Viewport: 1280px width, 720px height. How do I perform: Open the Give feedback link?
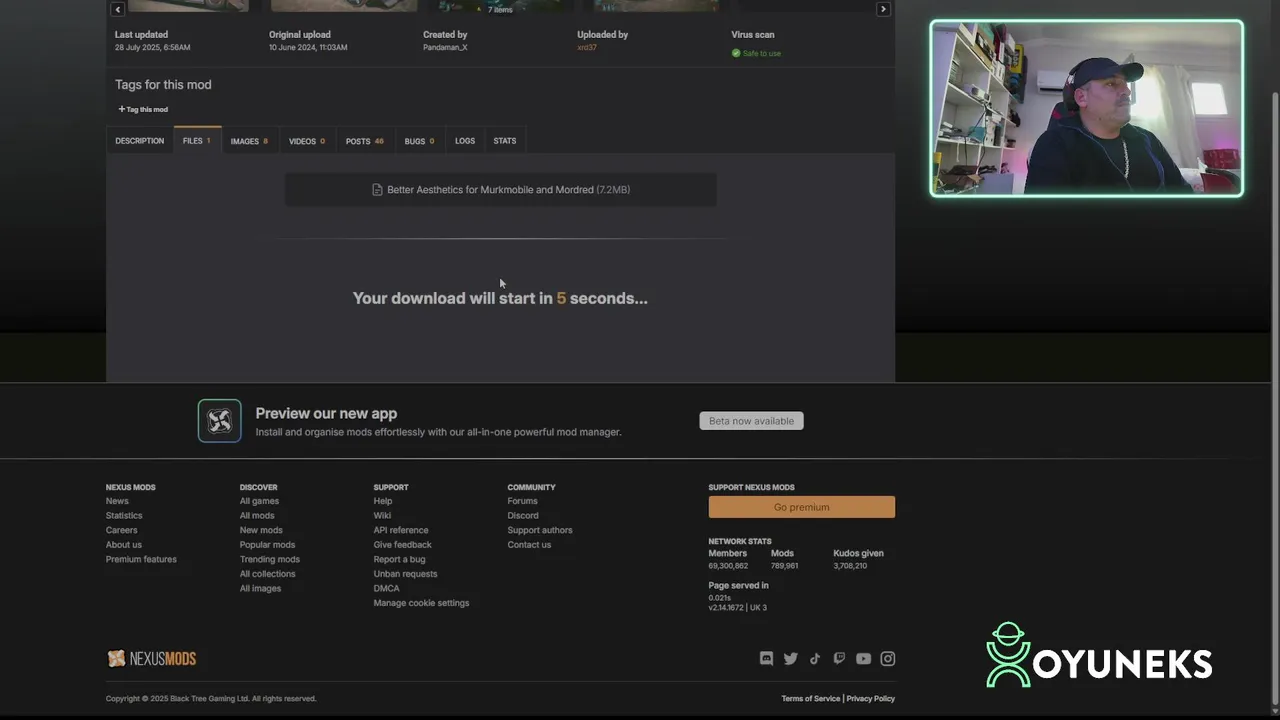click(402, 545)
